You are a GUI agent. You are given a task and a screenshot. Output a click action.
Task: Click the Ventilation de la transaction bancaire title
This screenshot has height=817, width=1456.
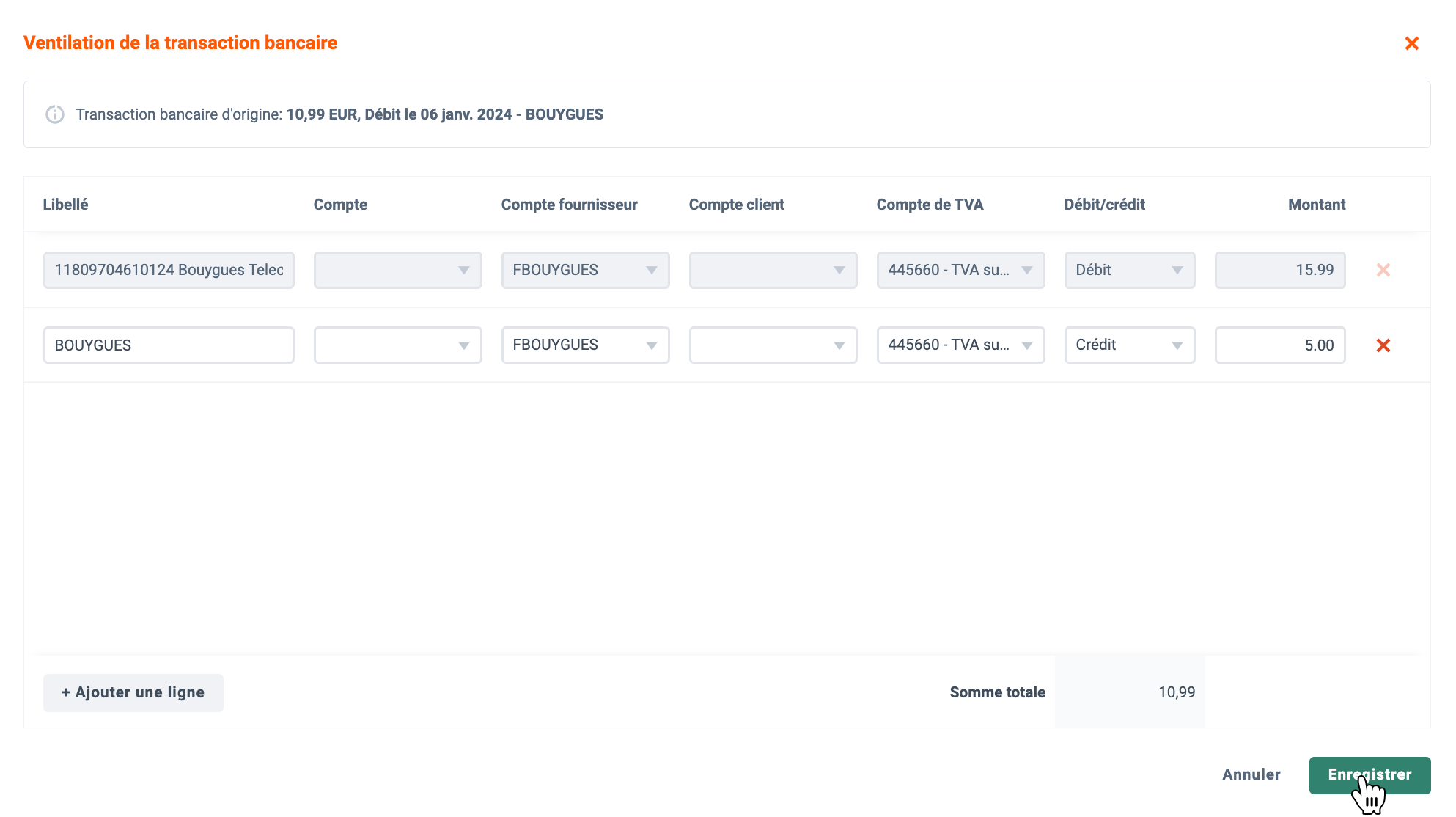(180, 43)
